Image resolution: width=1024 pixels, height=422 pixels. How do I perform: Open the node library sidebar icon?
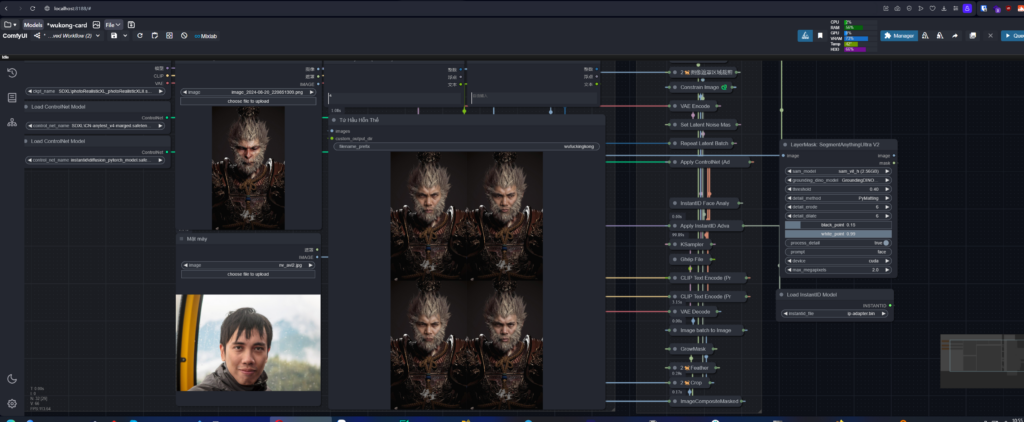[x=12, y=97]
